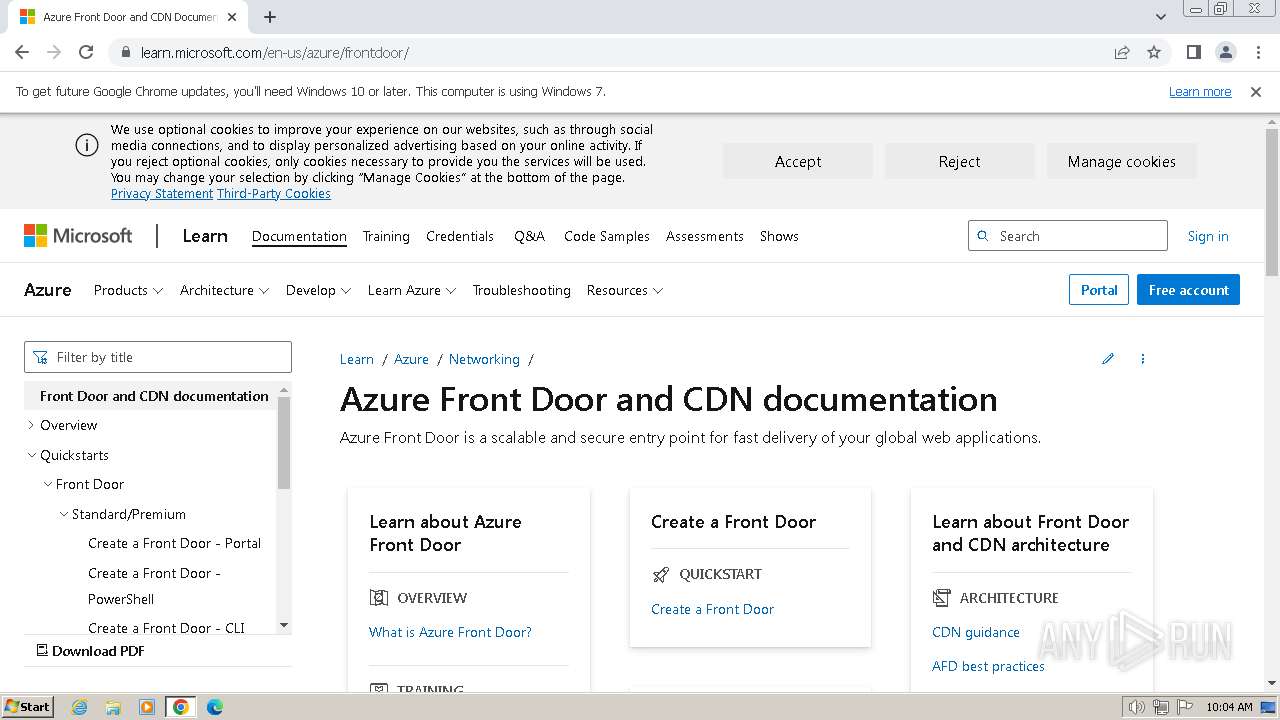The height and width of the screenshot is (720, 1280).
Task: Bookmark this page with star icon
Action: pos(1154,52)
